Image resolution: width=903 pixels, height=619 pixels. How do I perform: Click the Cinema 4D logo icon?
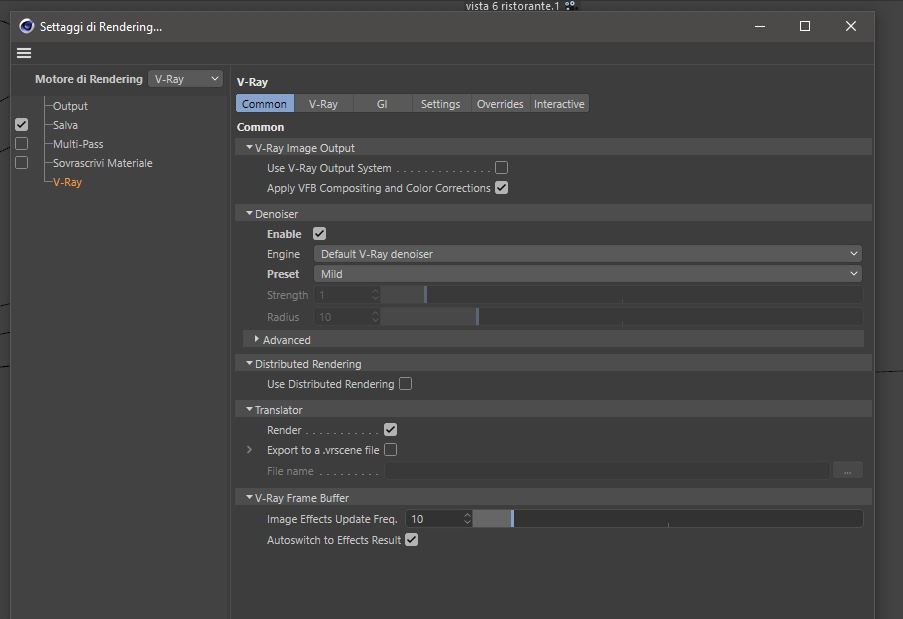click(26, 26)
